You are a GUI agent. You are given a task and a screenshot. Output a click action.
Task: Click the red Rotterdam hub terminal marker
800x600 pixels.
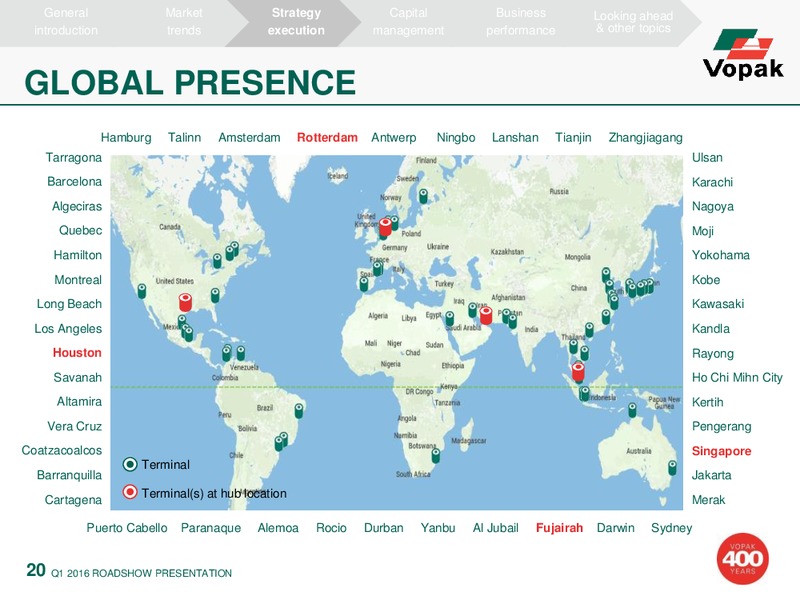[x=385, y=227]
